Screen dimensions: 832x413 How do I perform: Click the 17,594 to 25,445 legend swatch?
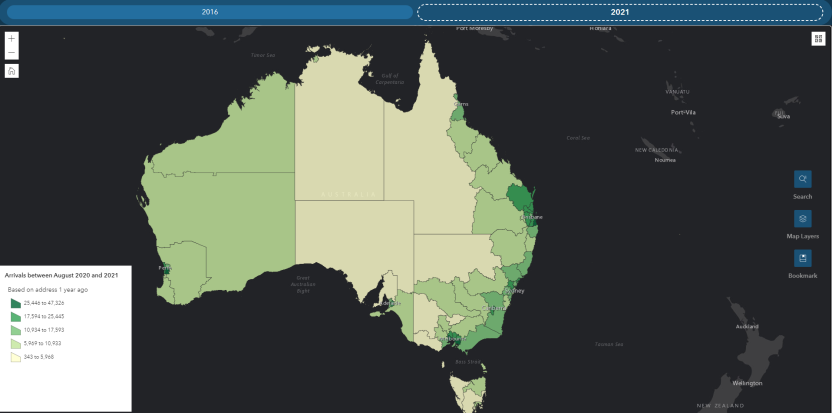[x=15, y=316]
